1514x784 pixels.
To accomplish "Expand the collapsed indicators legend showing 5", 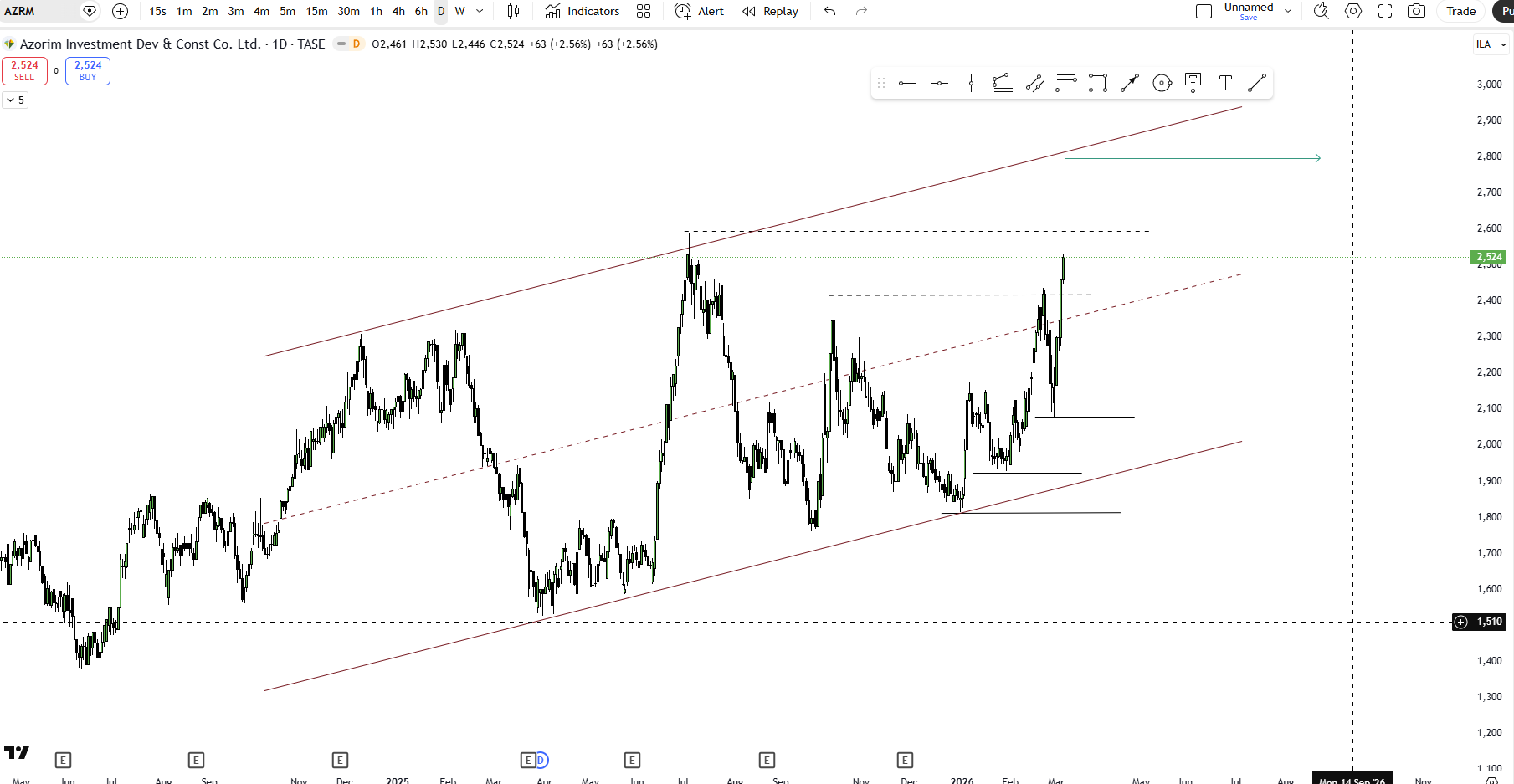I will [16, 100].
